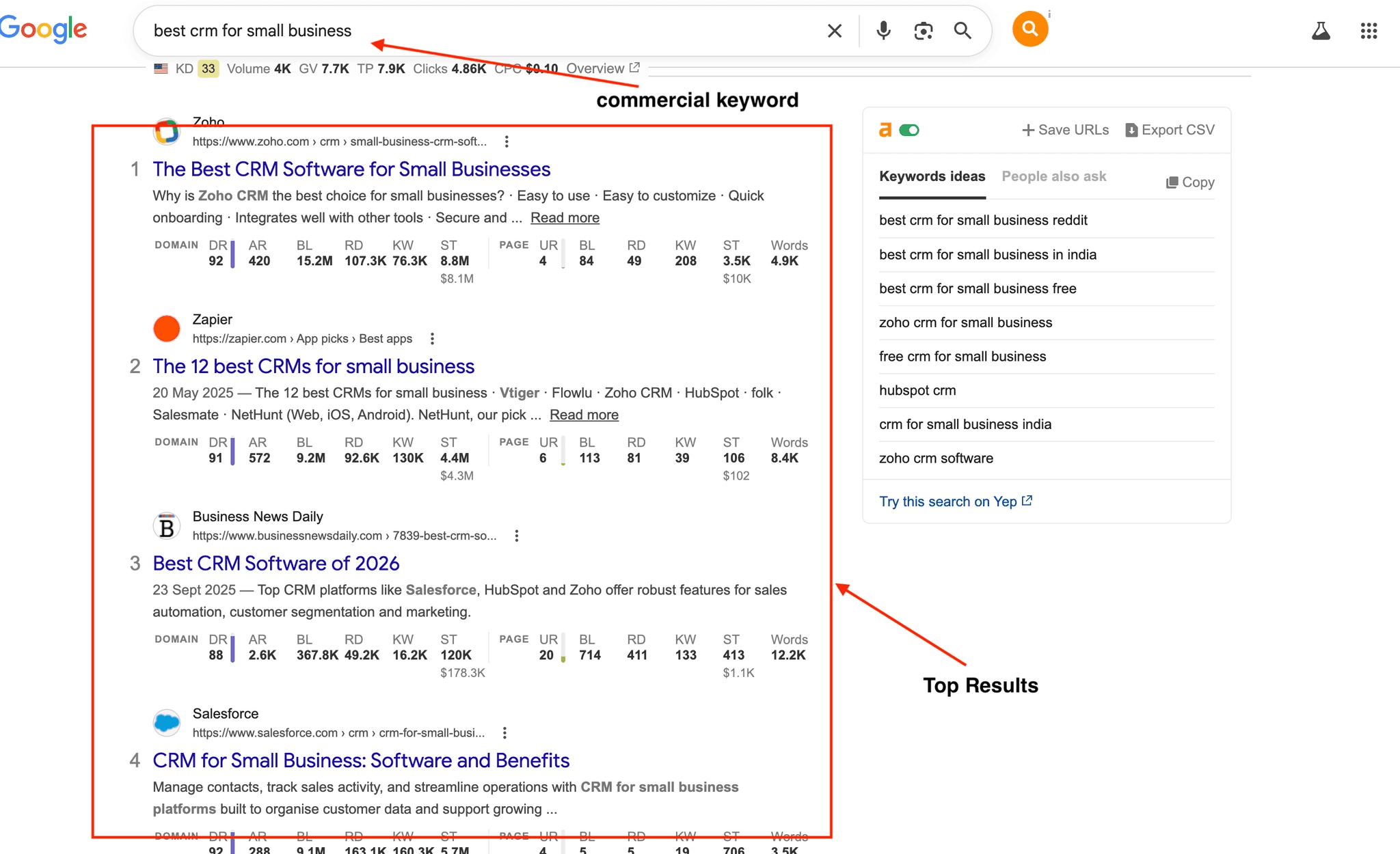Click the businessnewsdaily.com URL breadcrumb
This screenshot has width=1400, height=854.
345,536
